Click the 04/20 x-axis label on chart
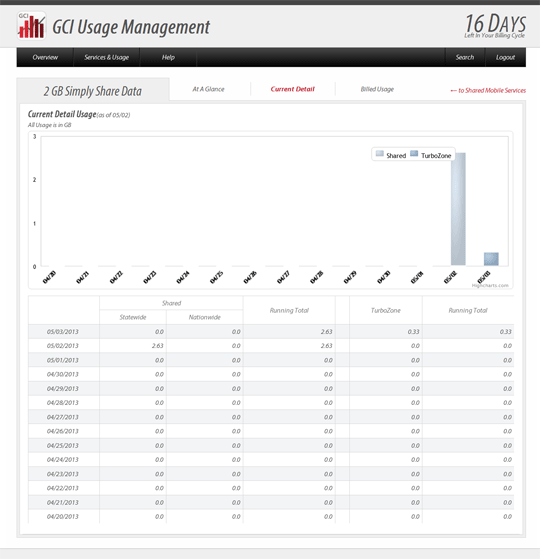540x559 pixels. point(49,277)
